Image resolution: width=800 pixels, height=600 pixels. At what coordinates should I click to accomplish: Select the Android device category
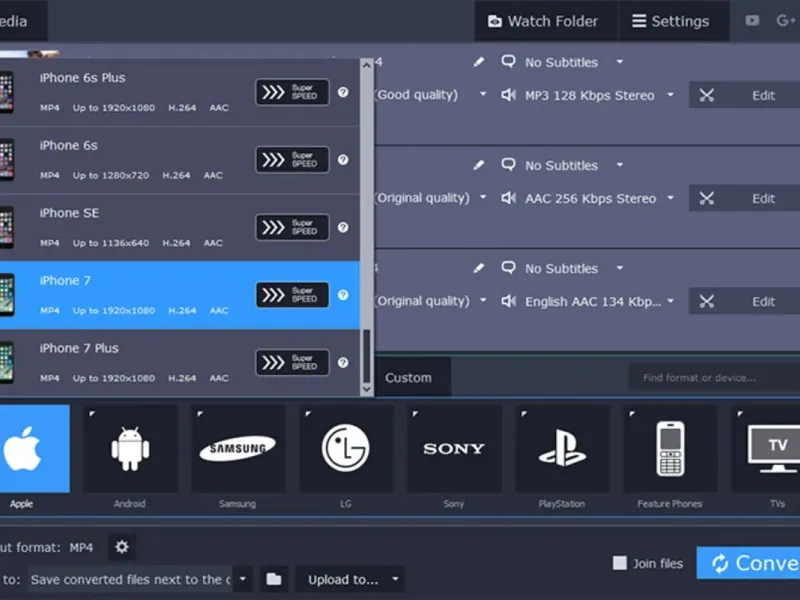[130, 448]
